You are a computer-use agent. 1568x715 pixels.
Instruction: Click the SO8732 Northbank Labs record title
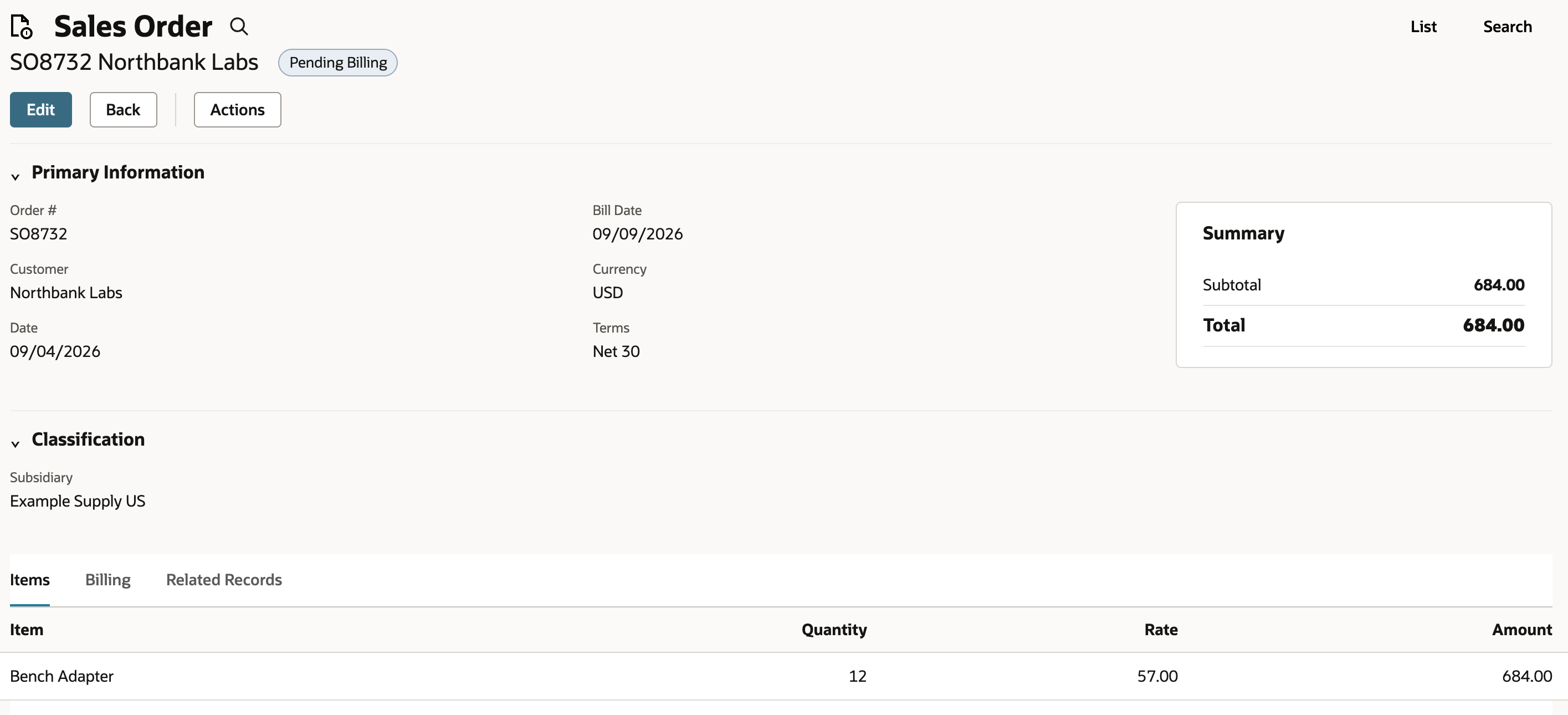[134, 62]
